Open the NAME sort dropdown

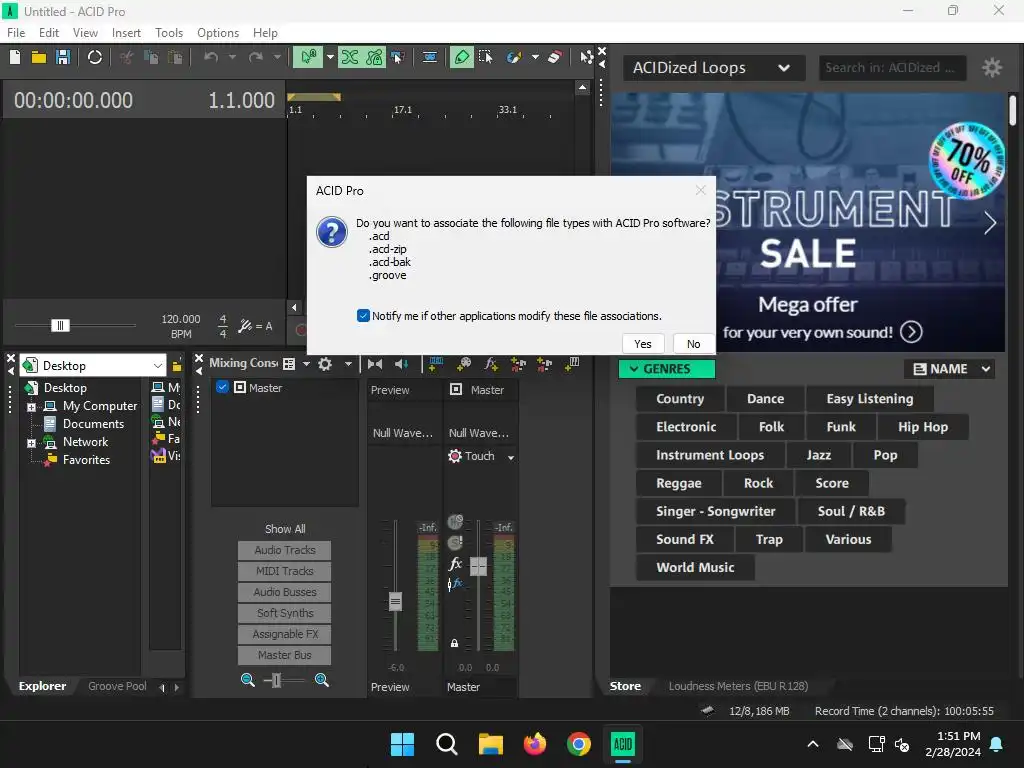(950, 369)
